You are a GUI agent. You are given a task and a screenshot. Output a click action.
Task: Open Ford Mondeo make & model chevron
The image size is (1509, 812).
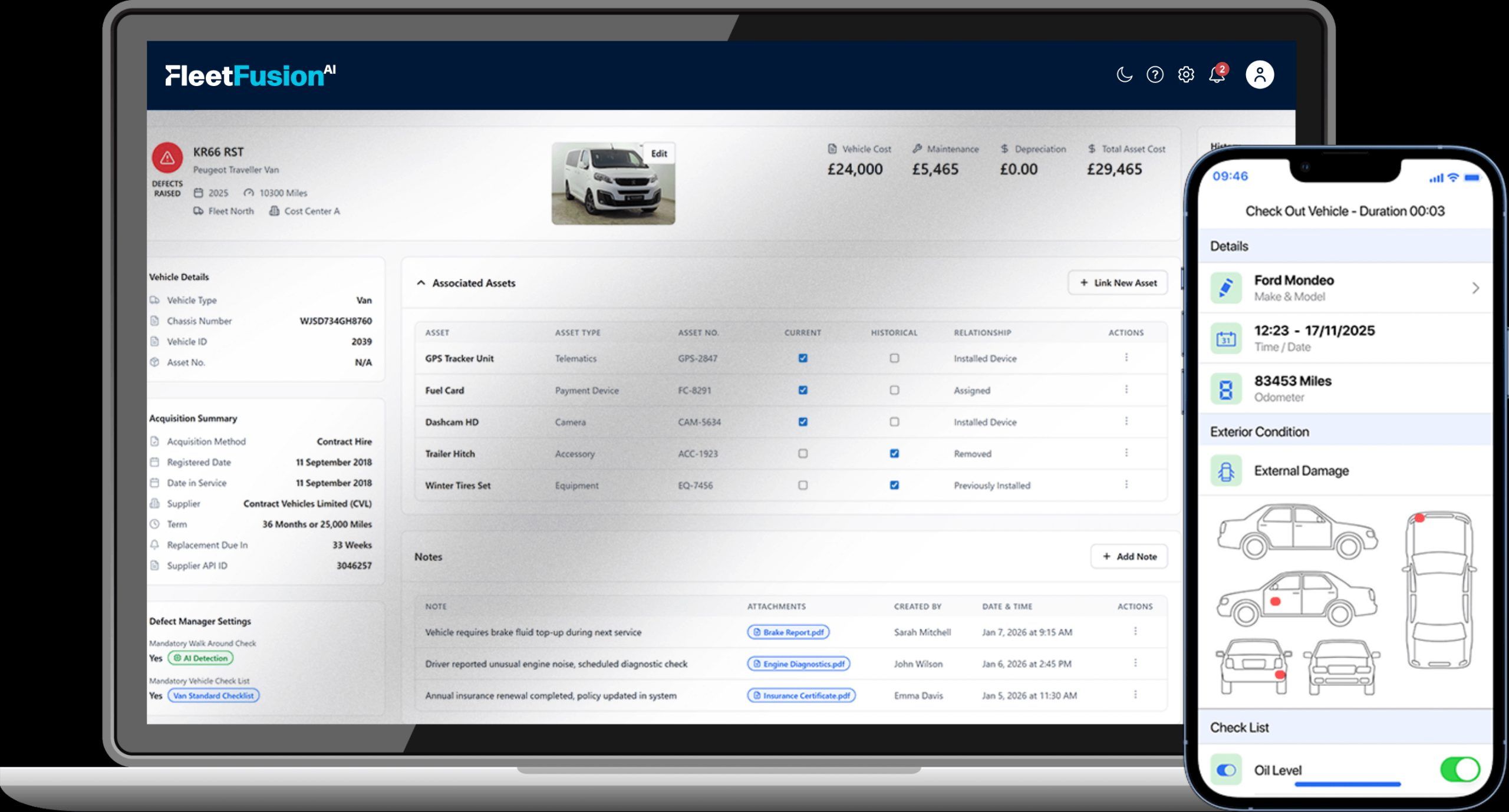[x=1475, y=288]
